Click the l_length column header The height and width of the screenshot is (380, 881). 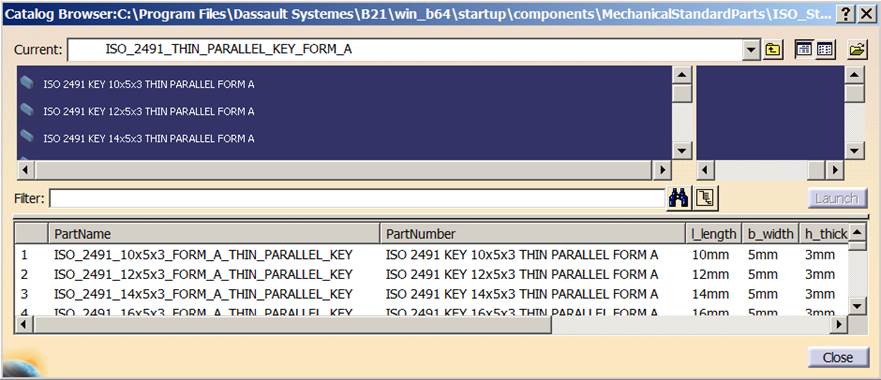coord(714,234)
